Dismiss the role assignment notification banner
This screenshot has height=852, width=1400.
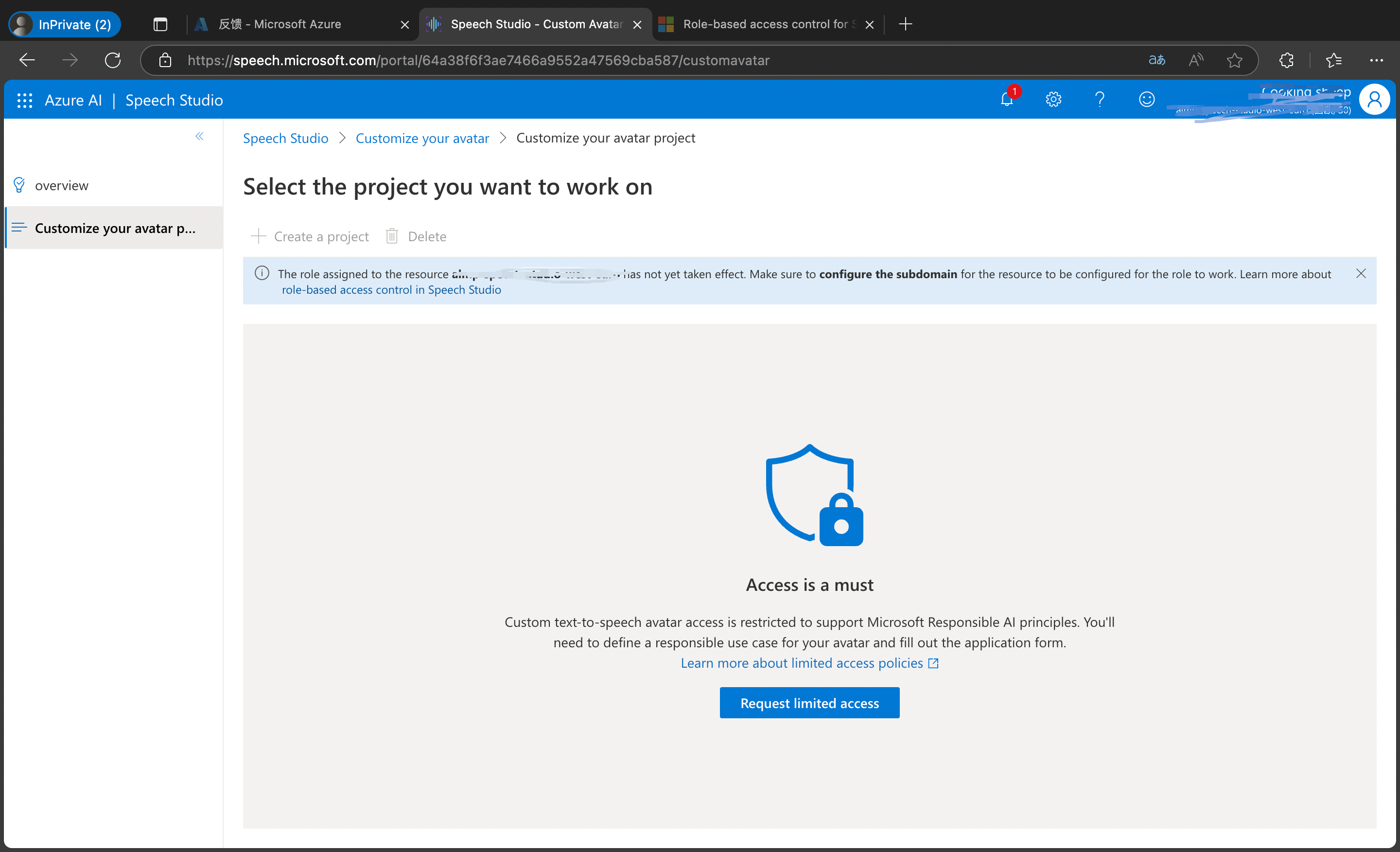1362,273
